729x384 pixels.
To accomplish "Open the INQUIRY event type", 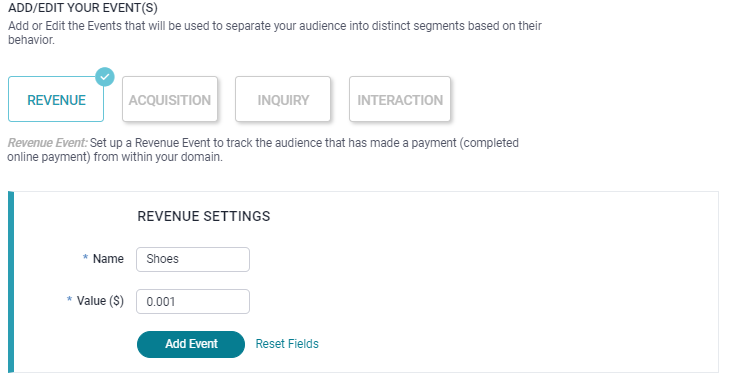I will coord(283,99).
